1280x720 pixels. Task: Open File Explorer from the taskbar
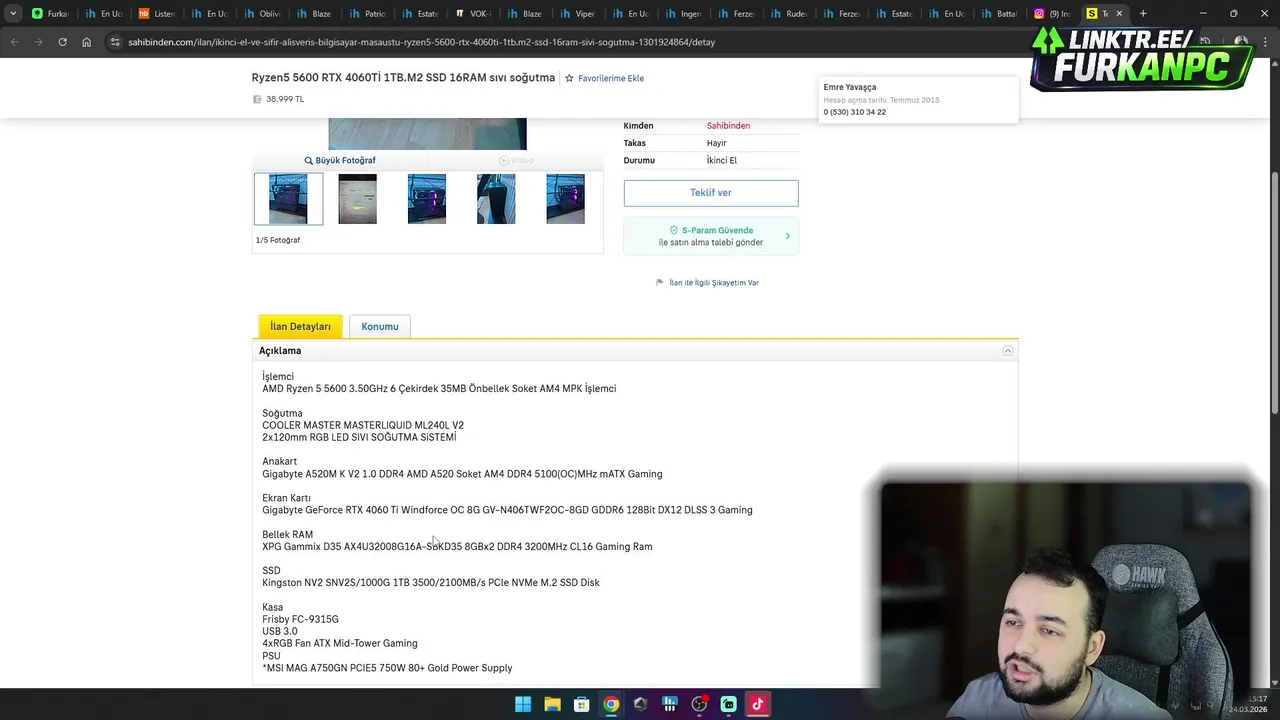(x=552, y=704)
